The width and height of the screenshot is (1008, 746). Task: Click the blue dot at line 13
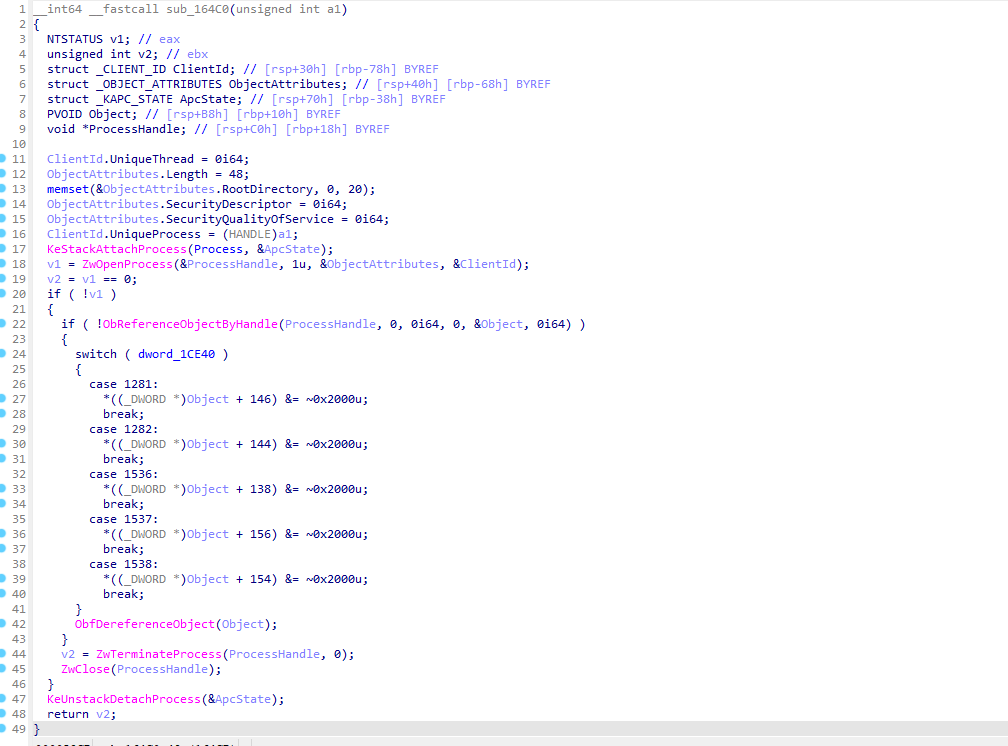click(x=5, y=189)
